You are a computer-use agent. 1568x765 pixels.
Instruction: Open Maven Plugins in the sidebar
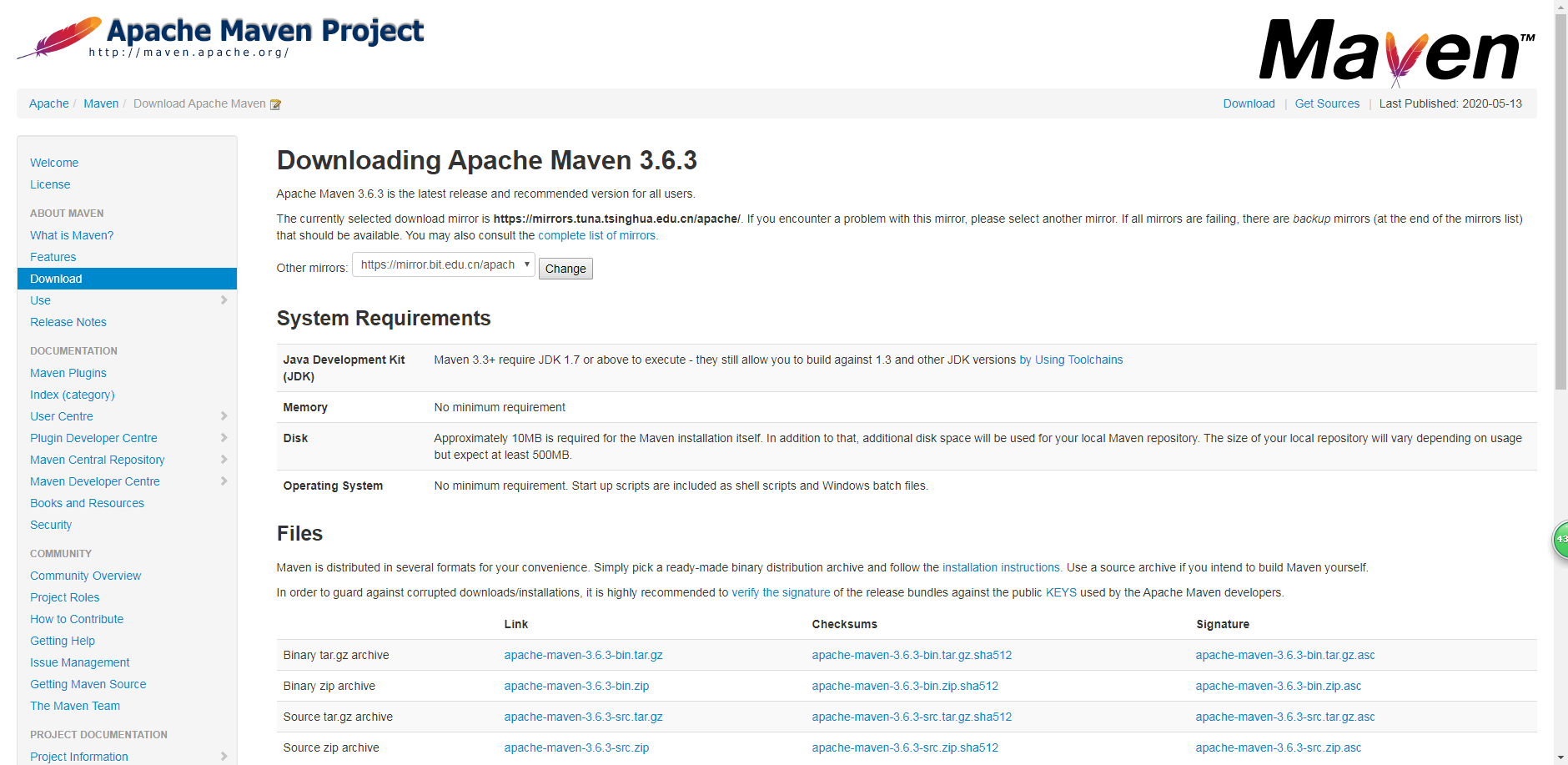tap(68, 373)
